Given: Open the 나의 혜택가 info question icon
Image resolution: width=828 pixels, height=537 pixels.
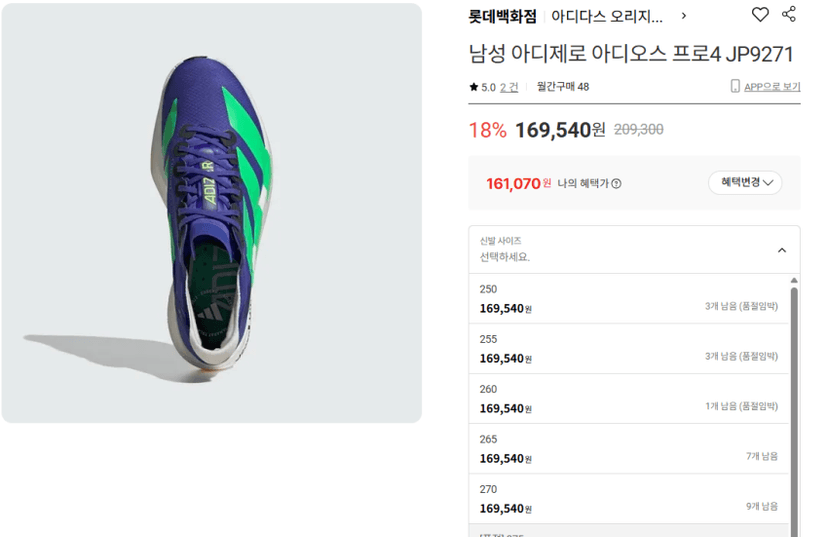Looking at the screenshot, I should coord(616,184).
